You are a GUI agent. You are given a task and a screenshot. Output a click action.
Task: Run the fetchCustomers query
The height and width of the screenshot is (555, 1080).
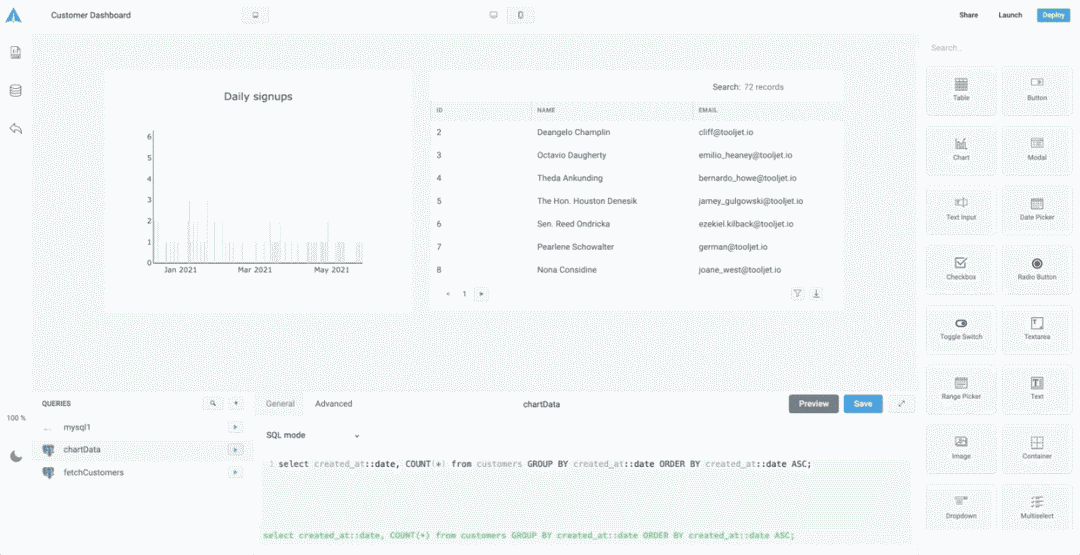tap(235, 472)
